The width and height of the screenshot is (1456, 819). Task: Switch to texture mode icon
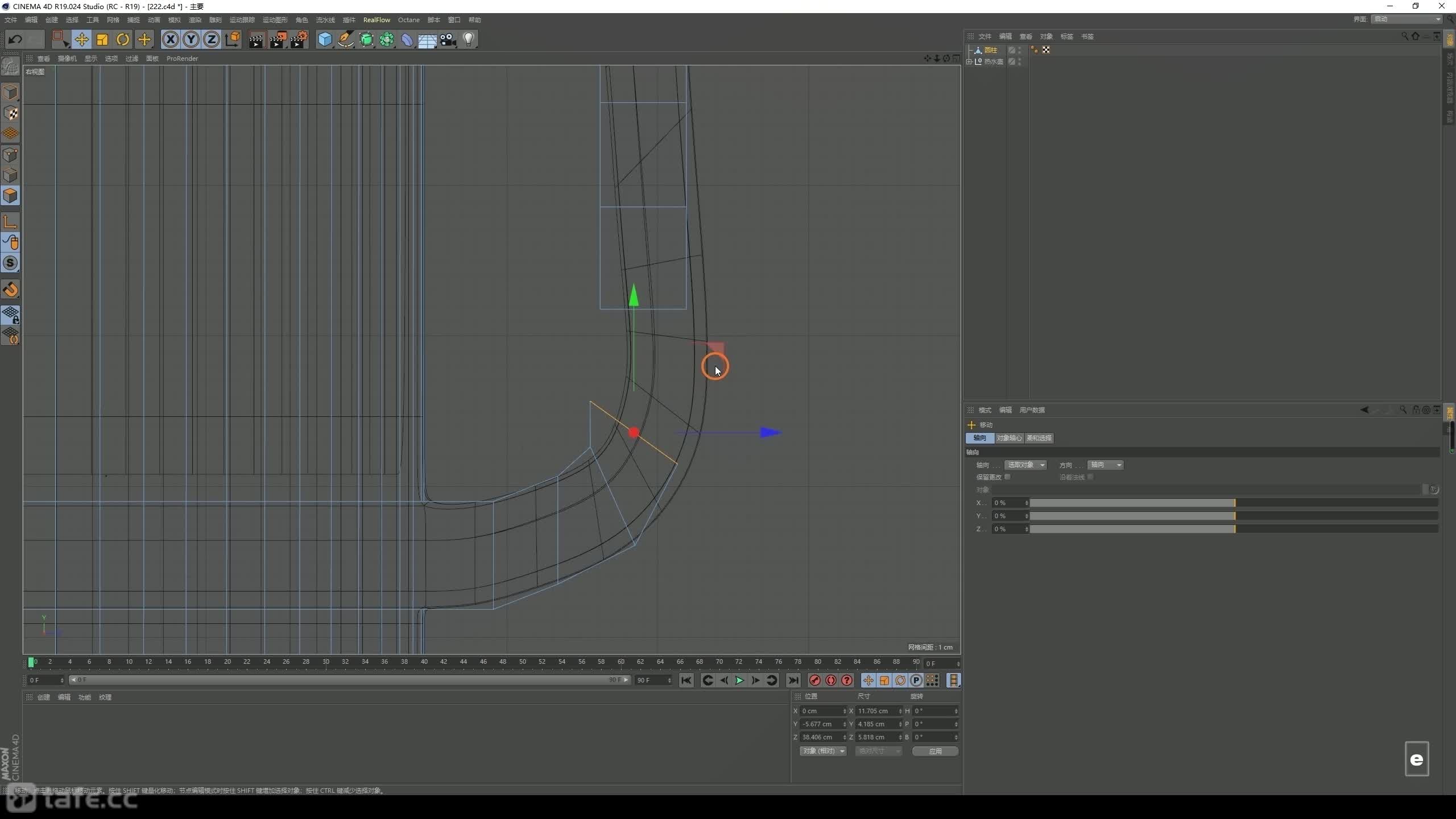coord(10,113)
